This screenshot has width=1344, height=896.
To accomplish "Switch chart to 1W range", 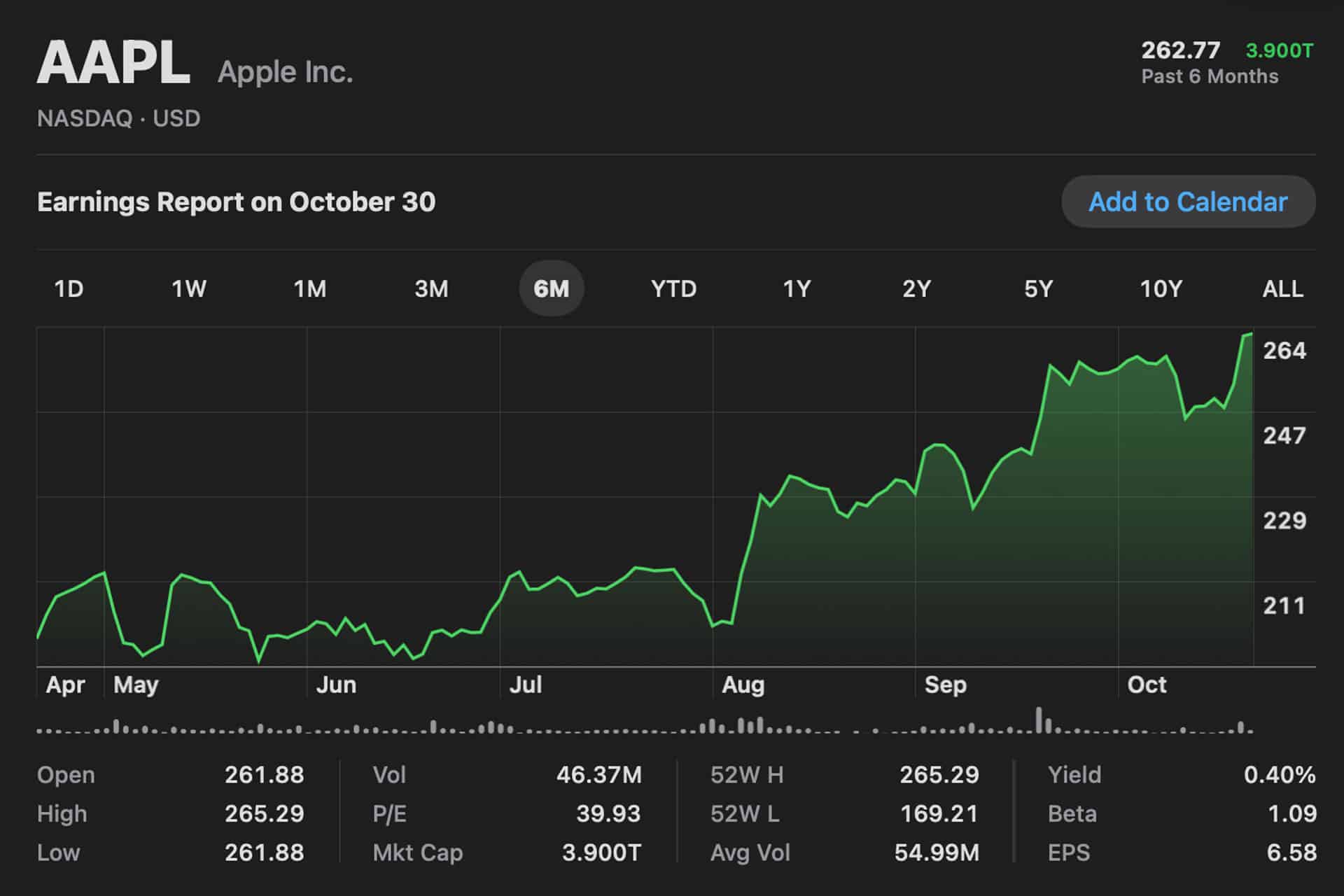I will [x=189, y=288].
